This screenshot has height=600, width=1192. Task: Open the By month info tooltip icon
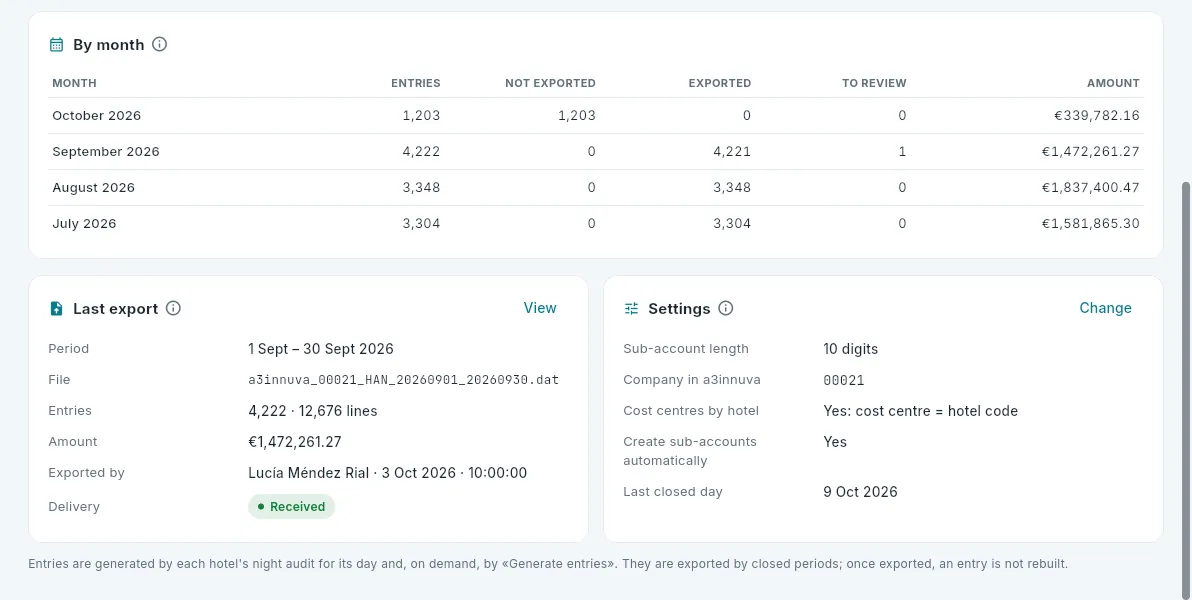[160, 44]
